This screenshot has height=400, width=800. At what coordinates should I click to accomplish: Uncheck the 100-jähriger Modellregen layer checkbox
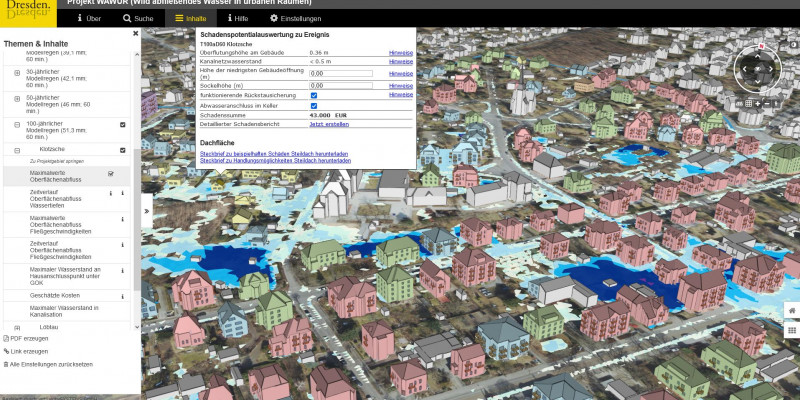pyautogui.click(x=122, y=124)
